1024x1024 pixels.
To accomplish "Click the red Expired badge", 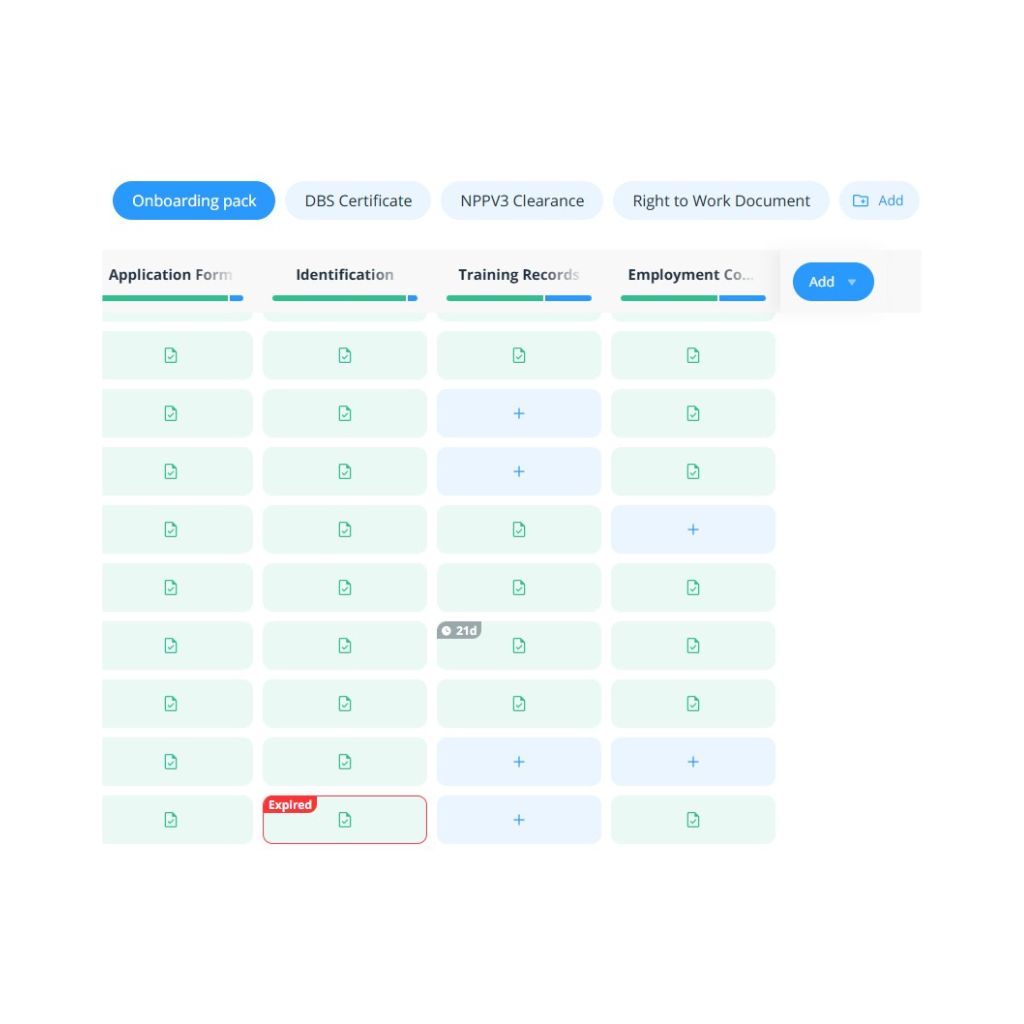I will [x=290, y=805].
